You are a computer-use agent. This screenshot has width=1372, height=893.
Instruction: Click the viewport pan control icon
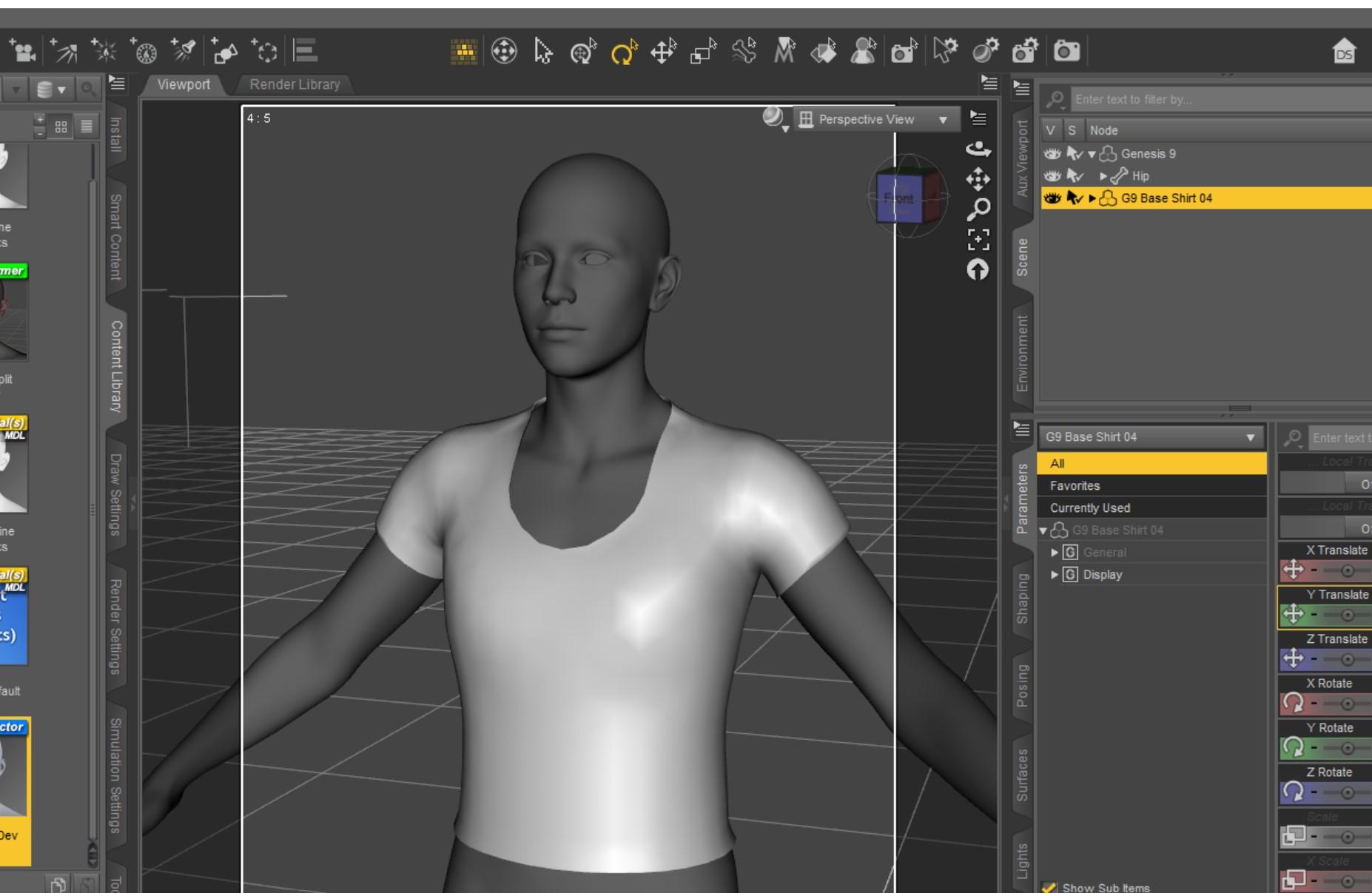pyautogui.click(x=978, y=179)
